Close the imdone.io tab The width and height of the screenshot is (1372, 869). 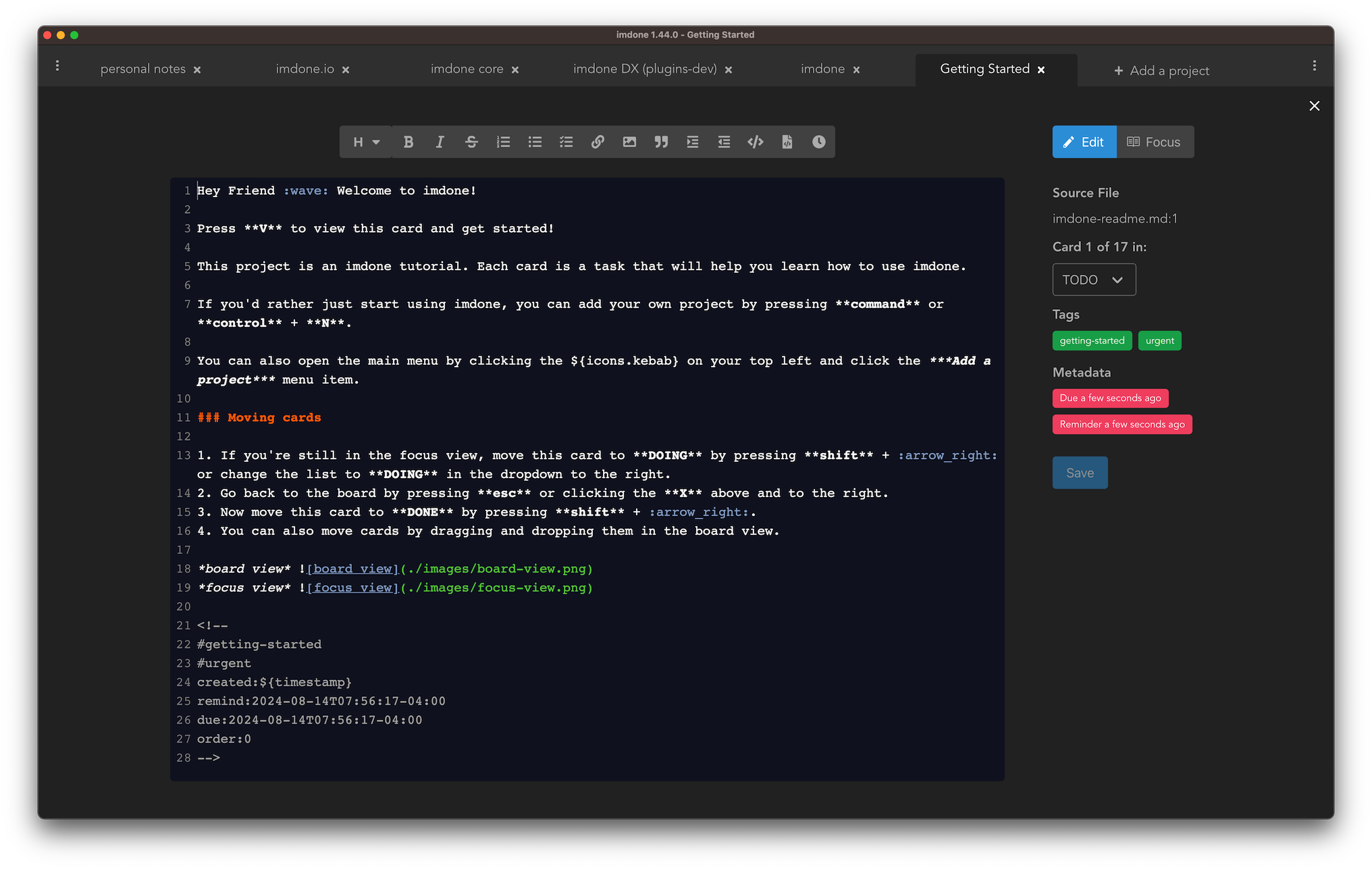(x=346, y=70)
